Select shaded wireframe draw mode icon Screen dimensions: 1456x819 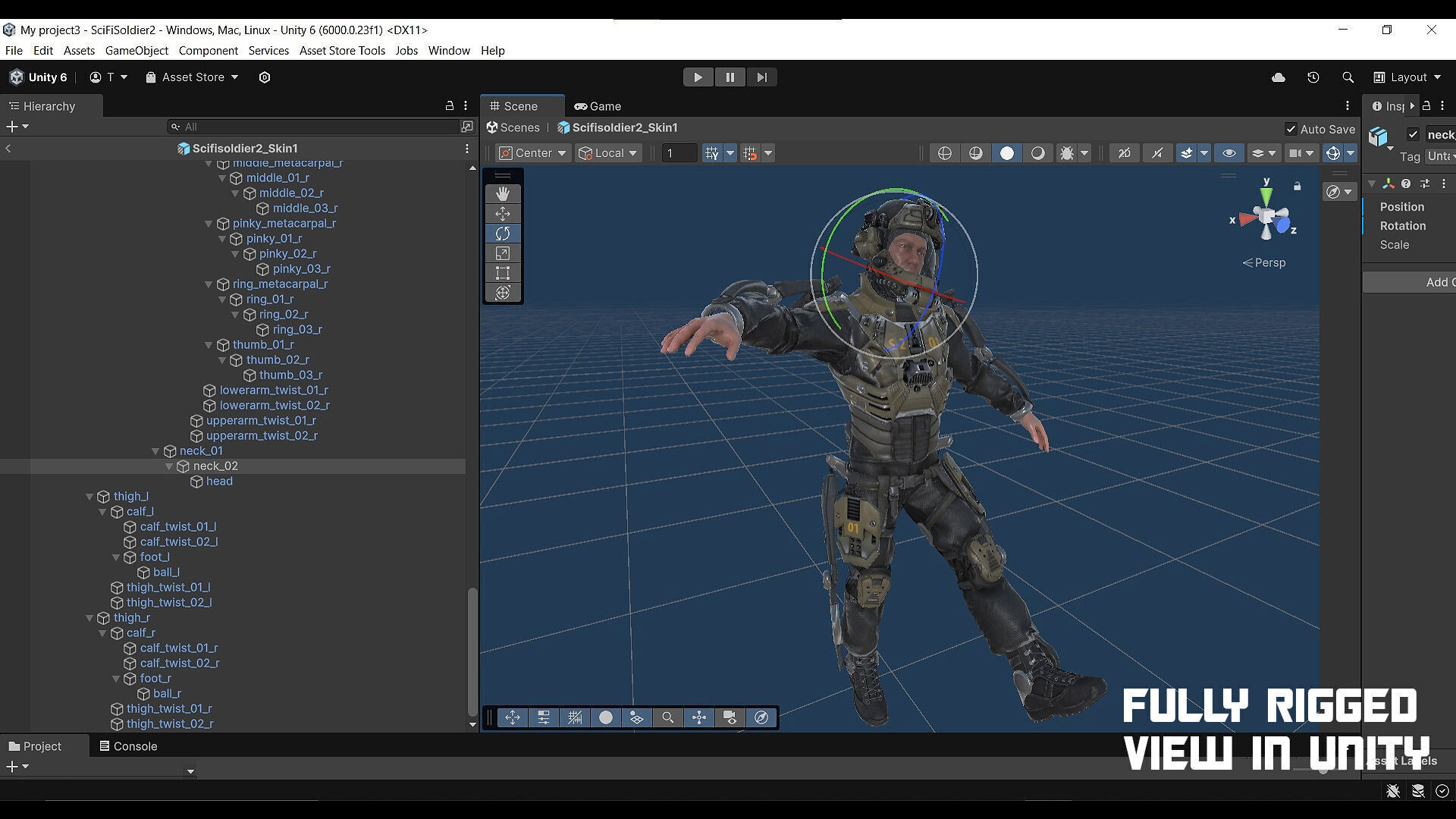click(975, 153)
